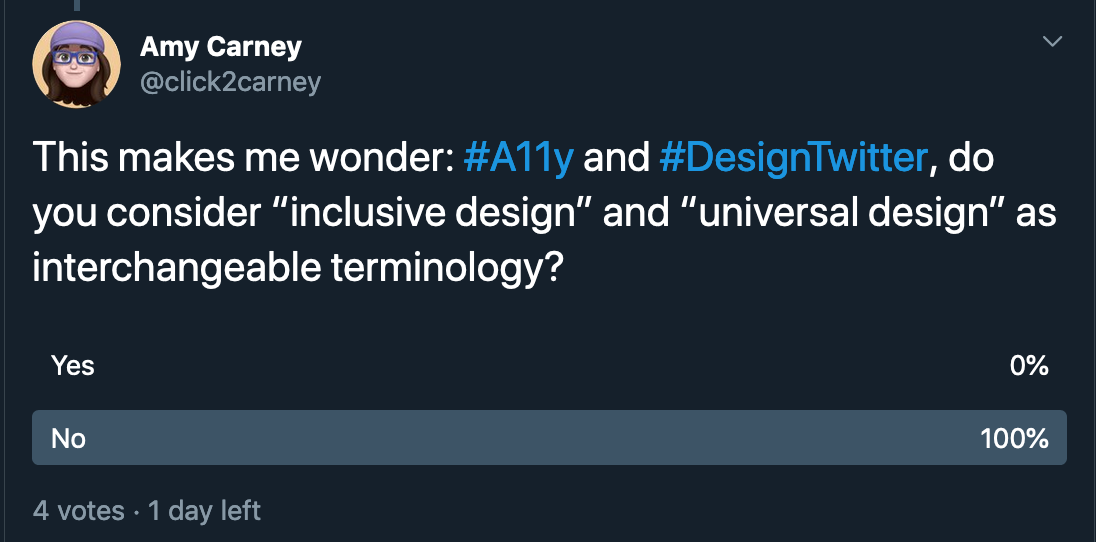Click "This makes me wonder:" text
The height and width of the screenshot is (542, 1096).
click(243, 158)
